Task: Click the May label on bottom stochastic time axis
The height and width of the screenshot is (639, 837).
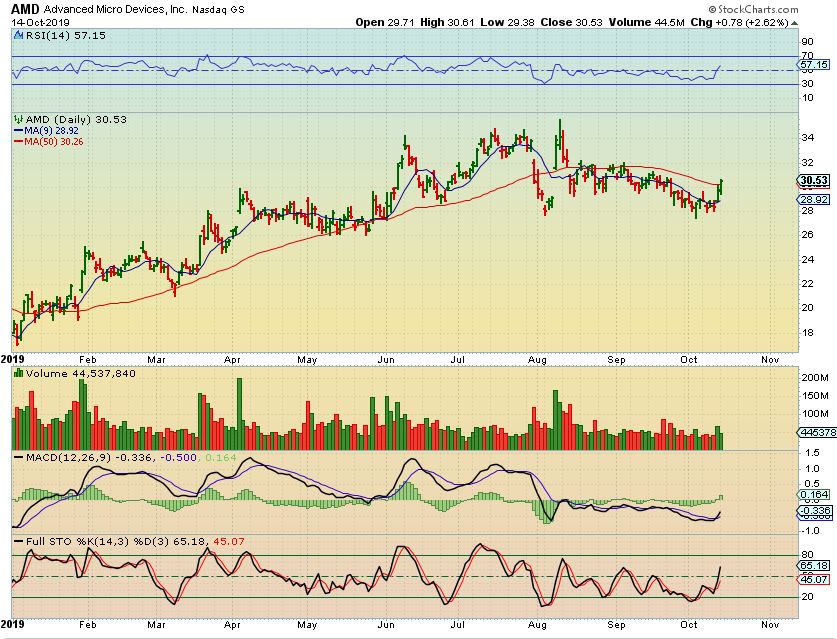Action: pos(307,625)
